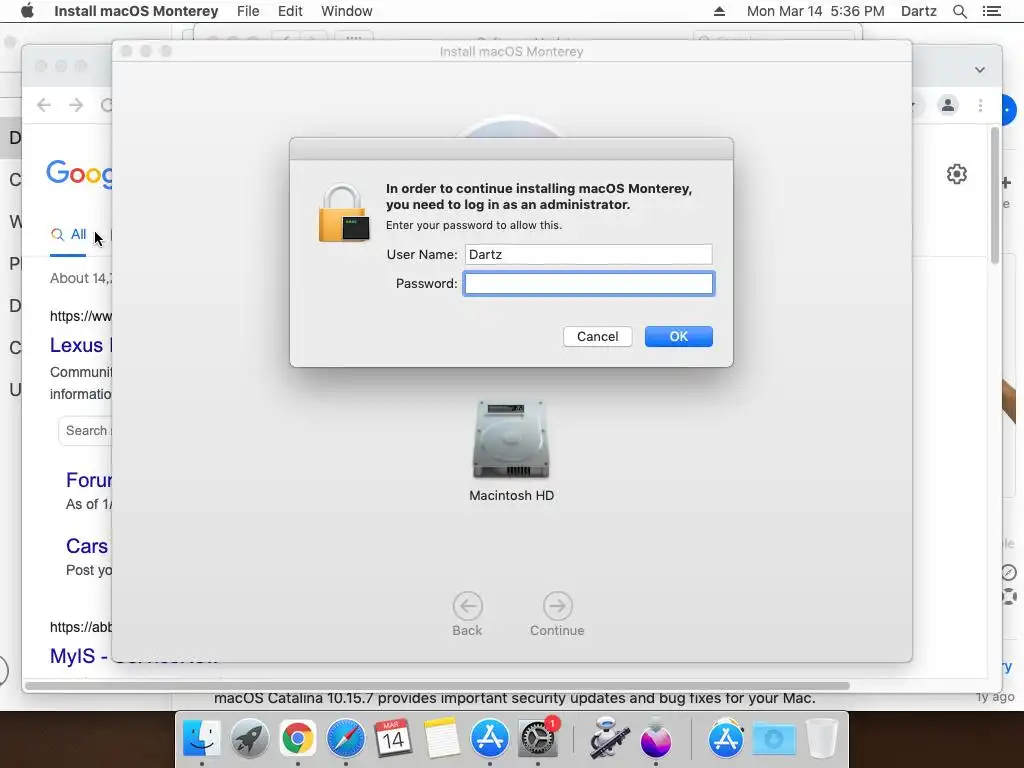Open Notes from the Dock
This screenshot has width=1024, height=768.
pos(441,739)
